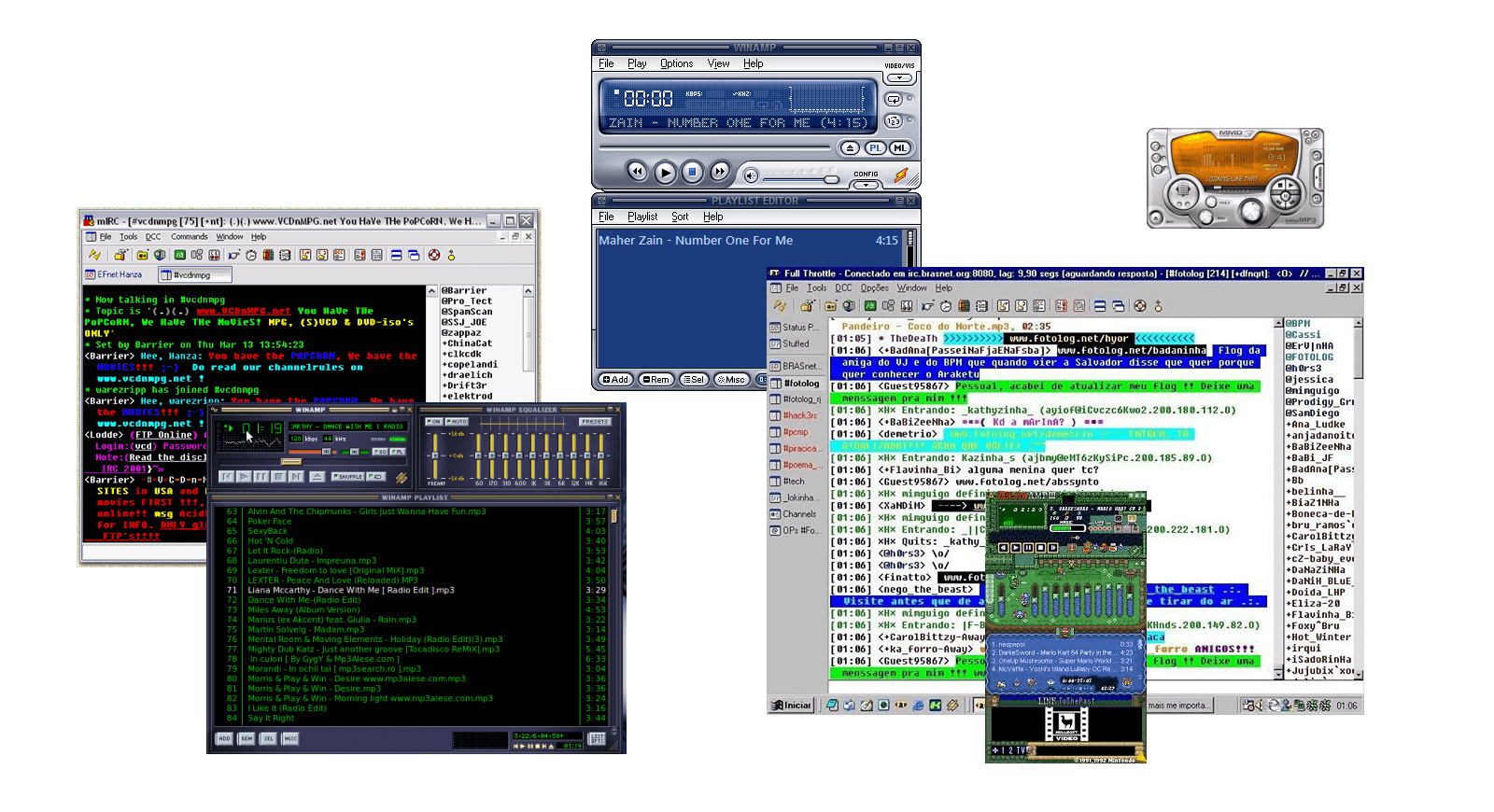Toggle the 123 shuffle button in blue Winamp

[x=894, y=121]
